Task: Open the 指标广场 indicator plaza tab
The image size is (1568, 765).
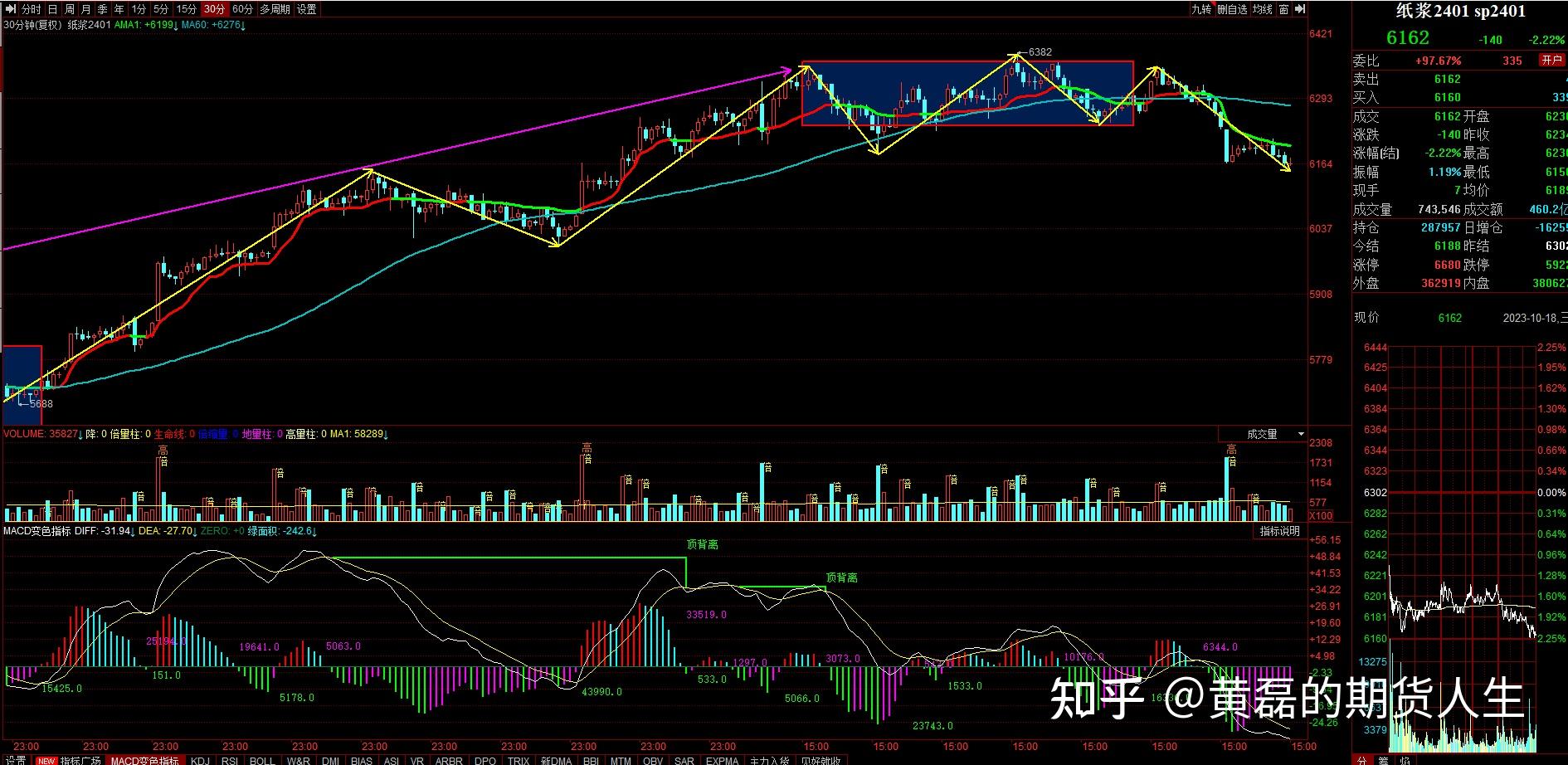Action: pyautogui.click(x=70, y=759)
